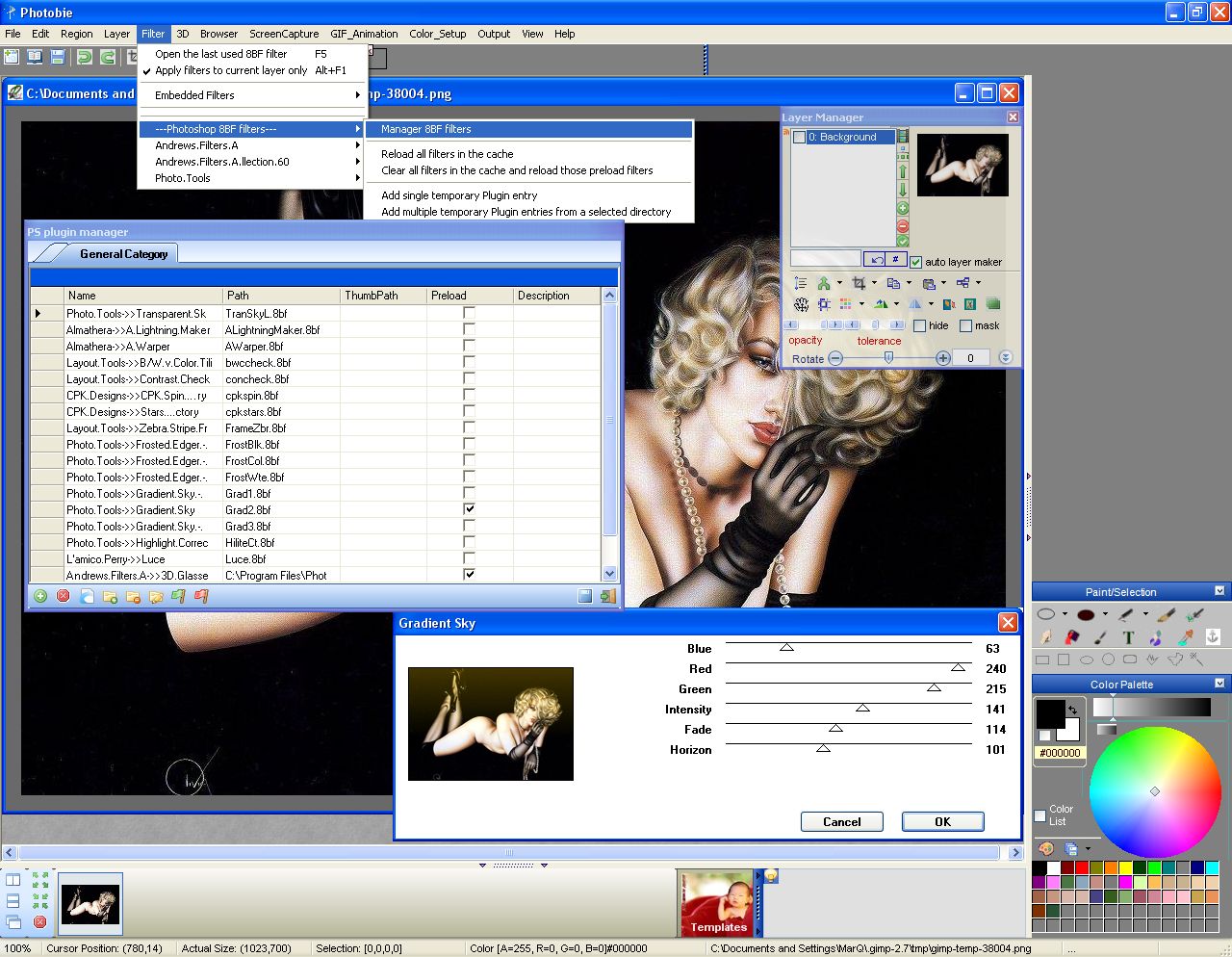Click Cancel in the Gradient Sky dialog

pyautogui.click(x=842, y=821)
